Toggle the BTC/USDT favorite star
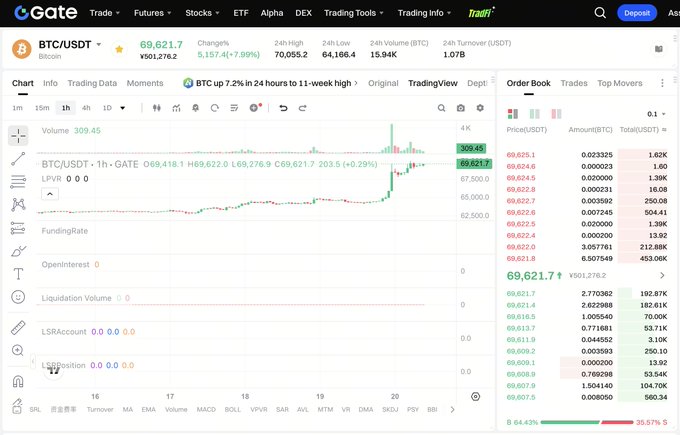This screenshot has height=435, width=680. [x=119, y=49]
